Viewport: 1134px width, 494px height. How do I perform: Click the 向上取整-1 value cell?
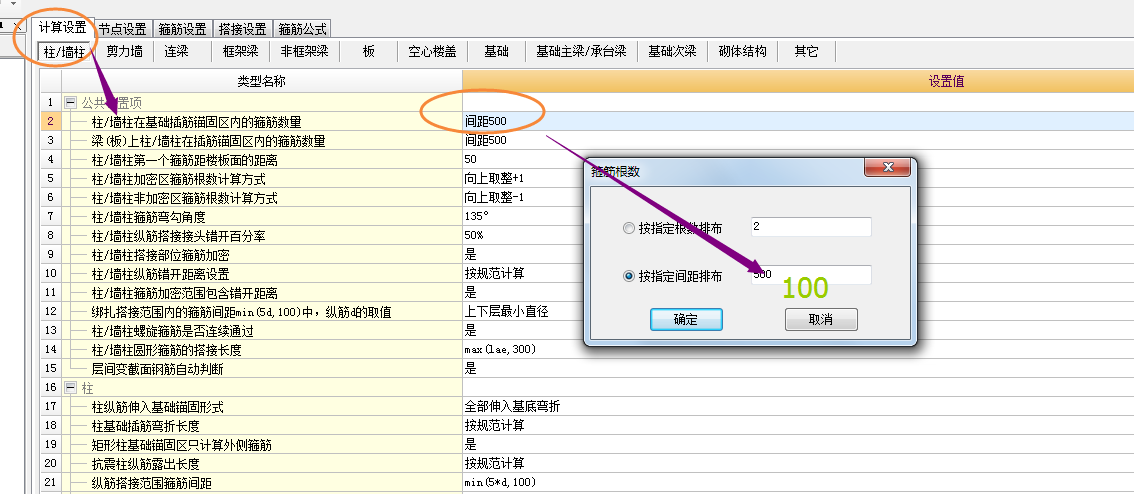(493, 197)
